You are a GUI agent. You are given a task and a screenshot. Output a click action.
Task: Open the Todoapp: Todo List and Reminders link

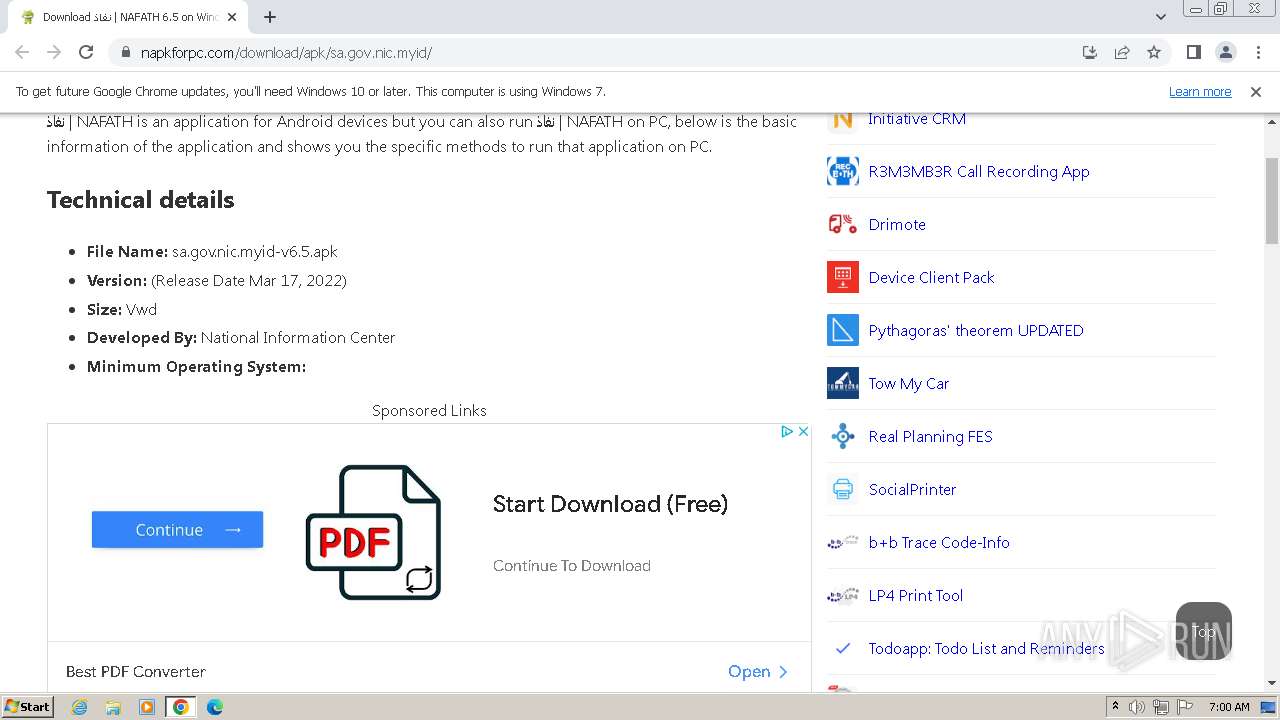click(x=986, y=649)
